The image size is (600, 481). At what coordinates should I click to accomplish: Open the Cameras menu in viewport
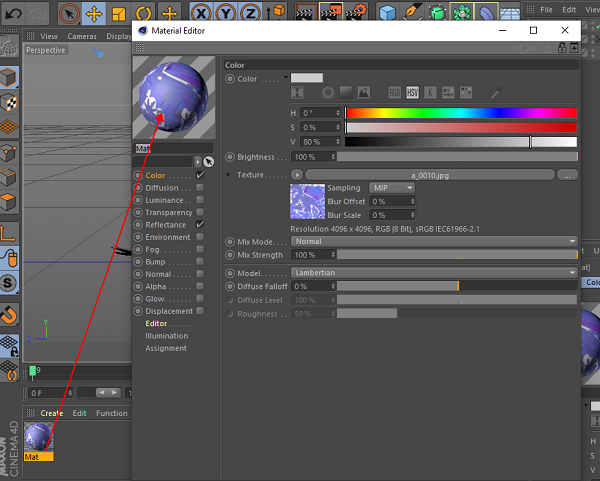pyautogui.click(x=82, y=36)
